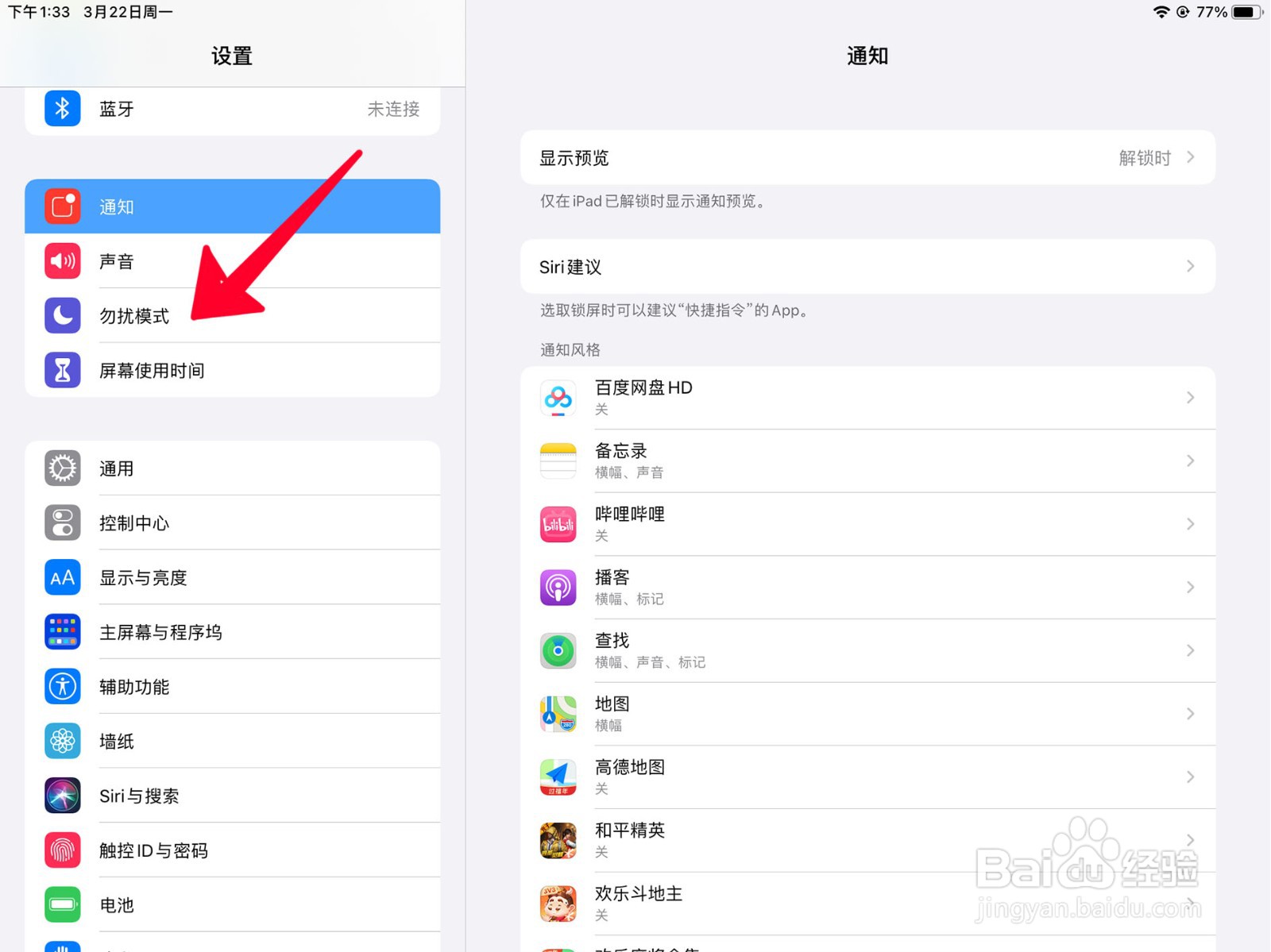
Task: Click the Bluetooth 蓝牙 icon in sidebar
Action: (62, 109)
